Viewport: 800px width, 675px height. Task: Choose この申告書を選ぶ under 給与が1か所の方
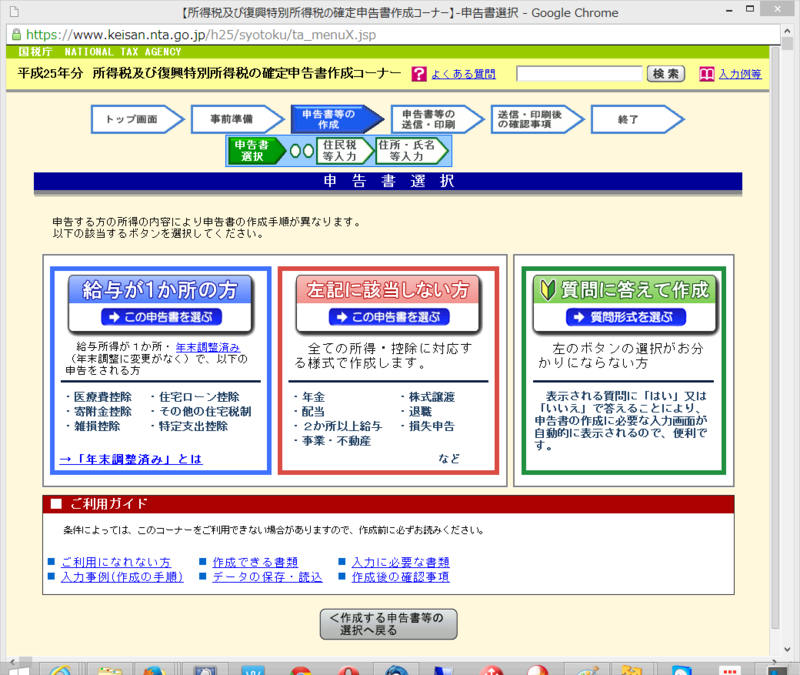point(161,317)
